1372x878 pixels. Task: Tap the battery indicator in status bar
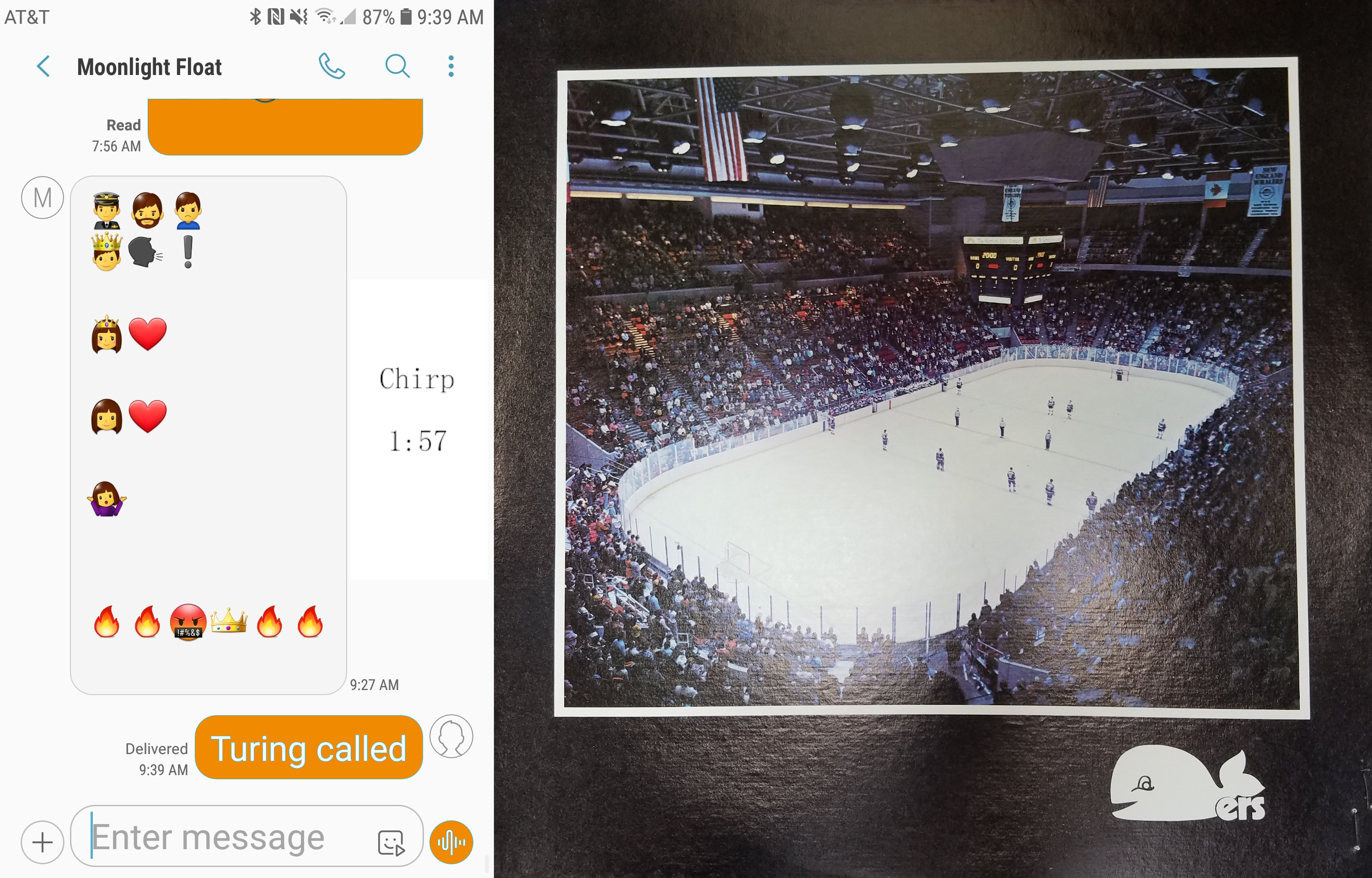click(x=406, y=16)
